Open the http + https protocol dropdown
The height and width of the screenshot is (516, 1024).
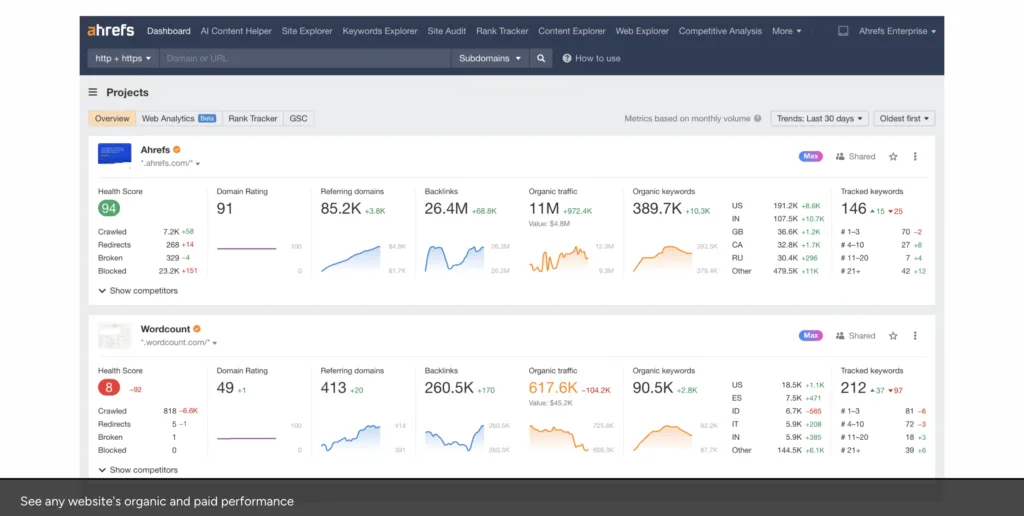(123, 58)
